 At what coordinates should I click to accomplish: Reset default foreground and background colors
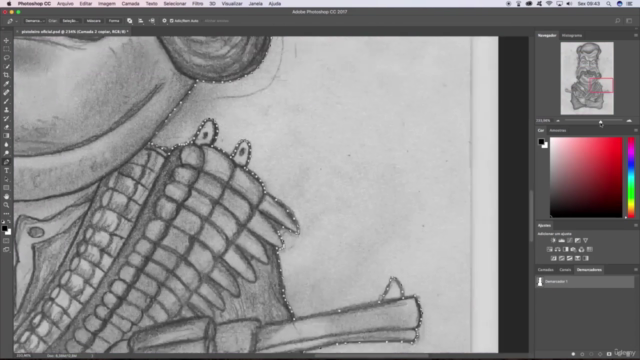tap(3, 222)
